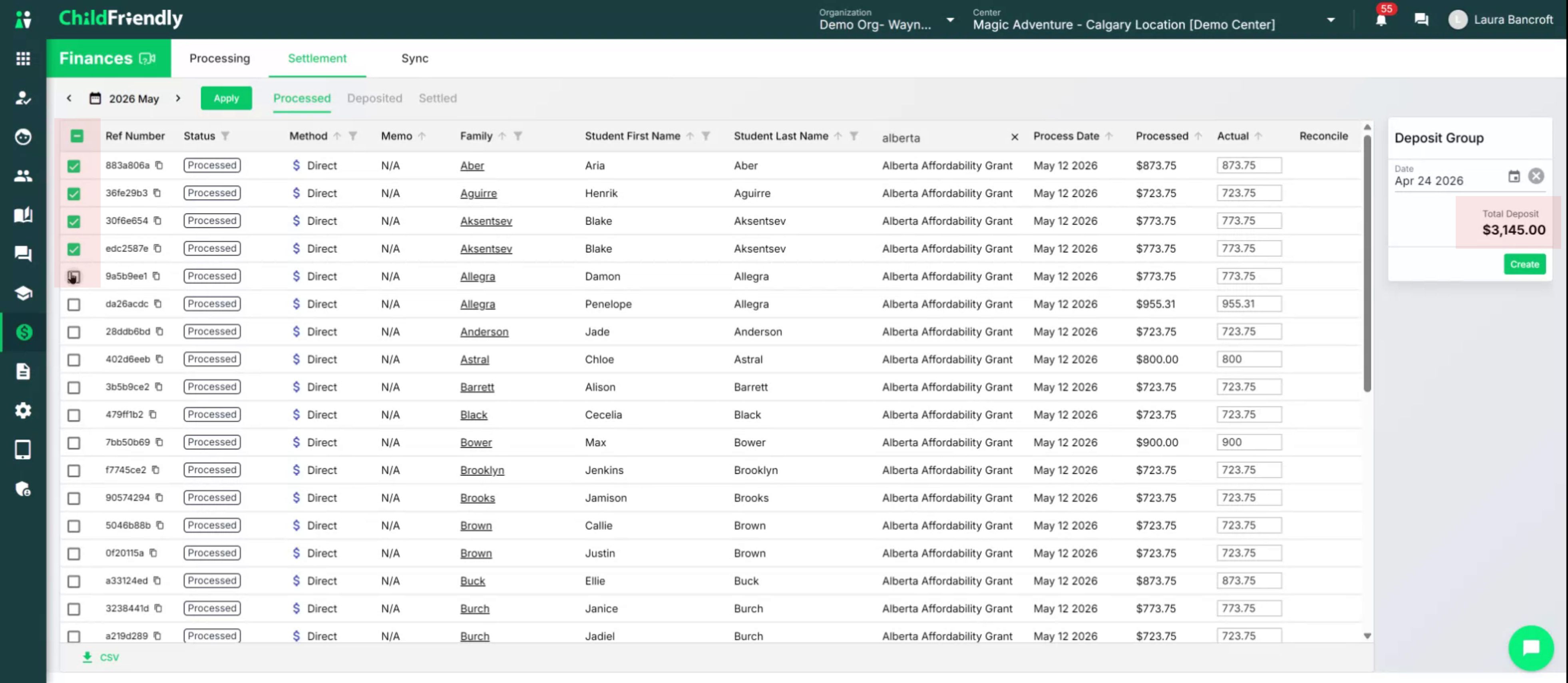The height and width of the screenshot is (683, 1568).
Task: Open the Aber family link
Action: coord(472,166)
